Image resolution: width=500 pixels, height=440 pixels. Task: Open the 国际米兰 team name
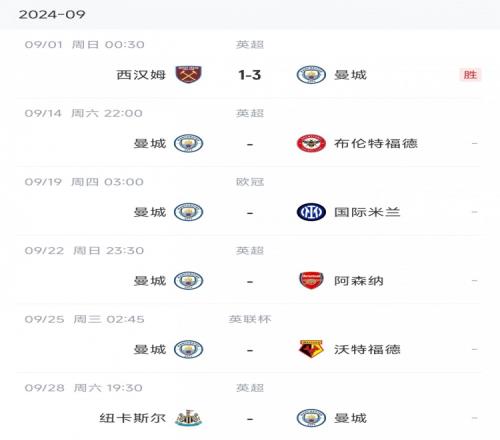coord(367,212)
